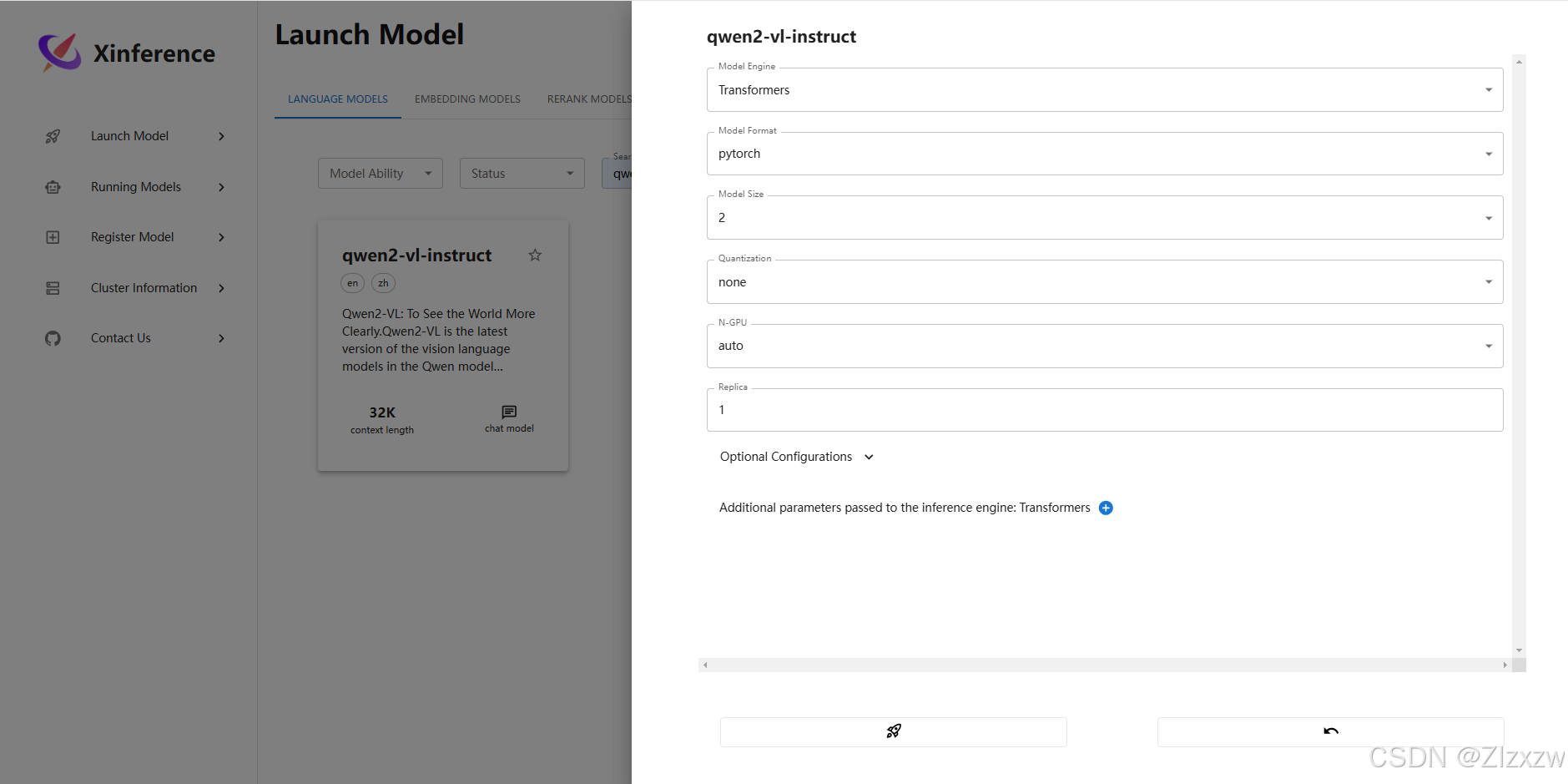This screenshot has height=784, width=1568.
Task: Expand the Contact Us sidebar chevron
Action: pyautogui.click(x=221, y=338)
